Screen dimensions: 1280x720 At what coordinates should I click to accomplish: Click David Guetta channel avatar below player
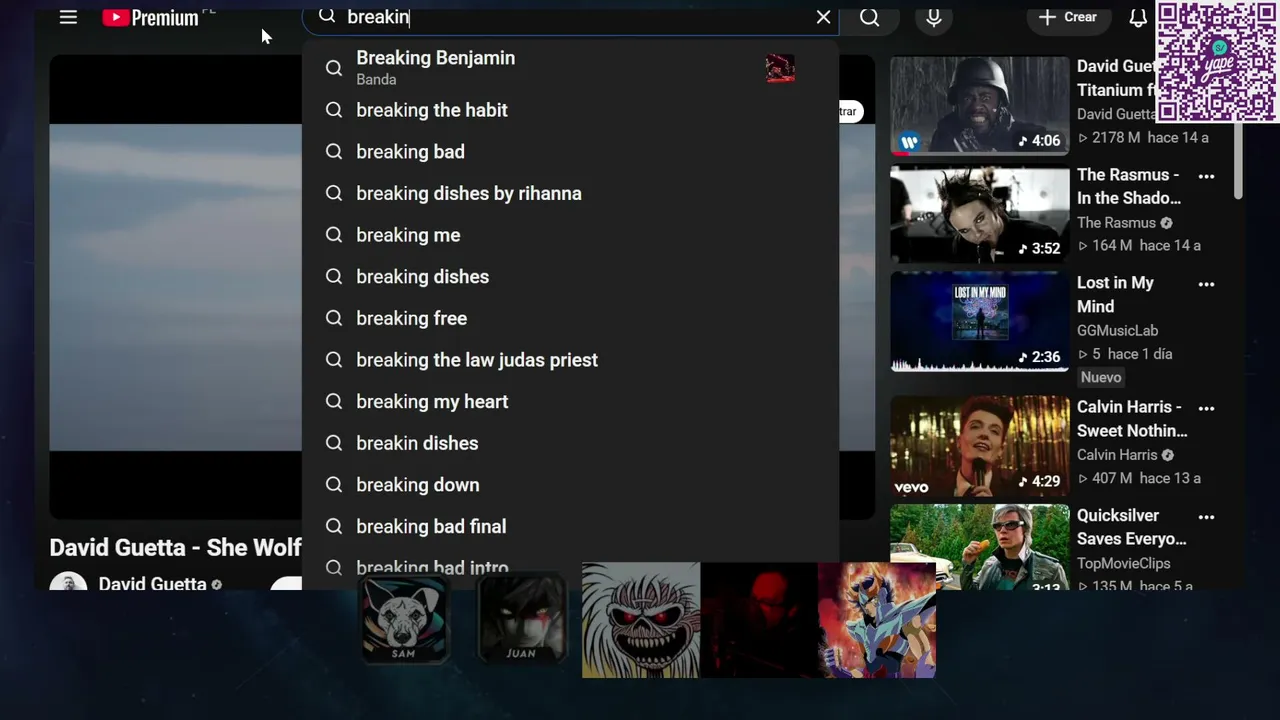click(x=68, y=581)
